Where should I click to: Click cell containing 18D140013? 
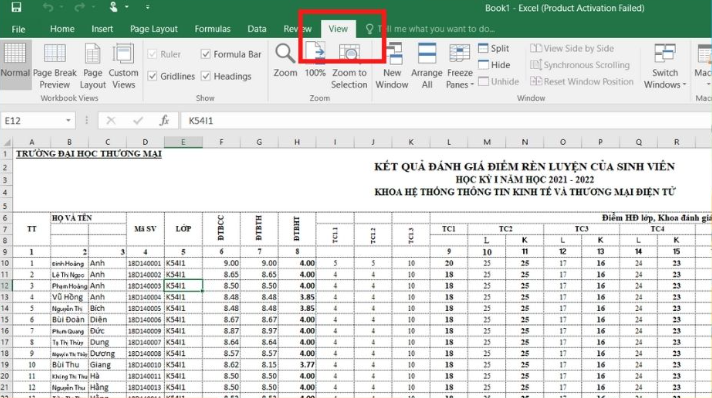pos(145,388)
